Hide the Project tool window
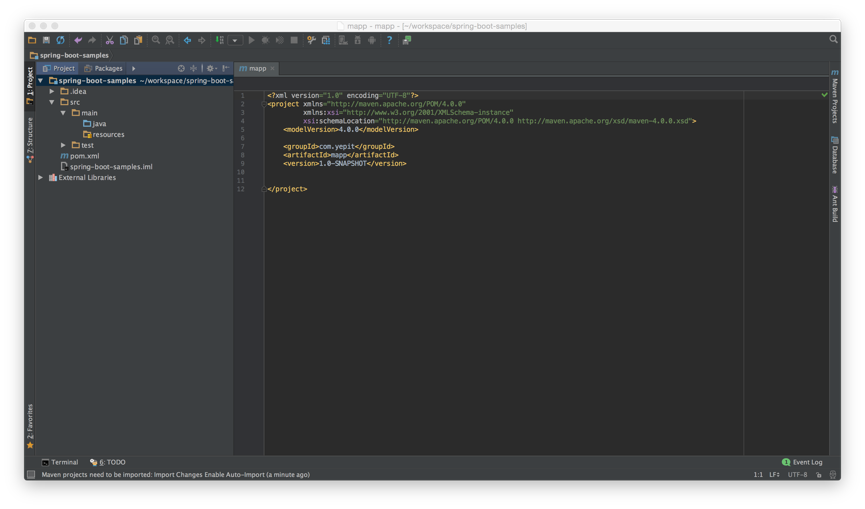Image resolution: width=865 pixels, height=509 pixels. [225, 68]
